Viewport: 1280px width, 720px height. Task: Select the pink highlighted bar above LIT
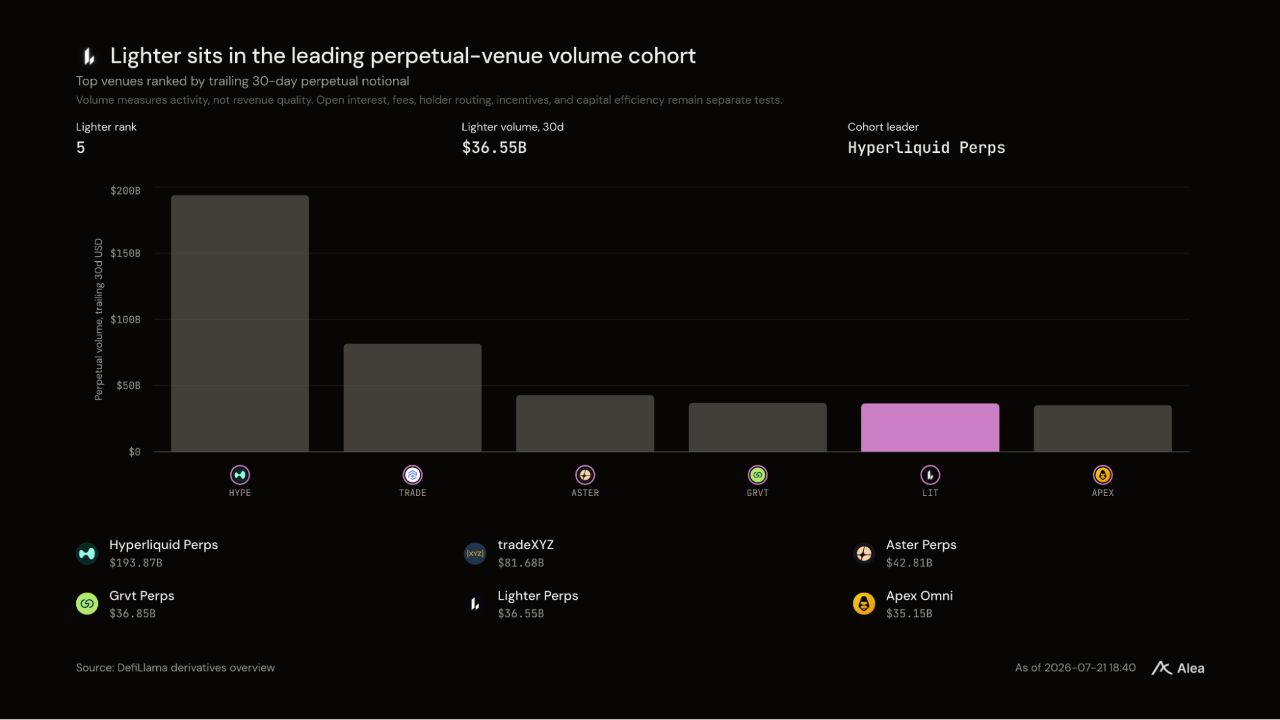tap(930, 428)
